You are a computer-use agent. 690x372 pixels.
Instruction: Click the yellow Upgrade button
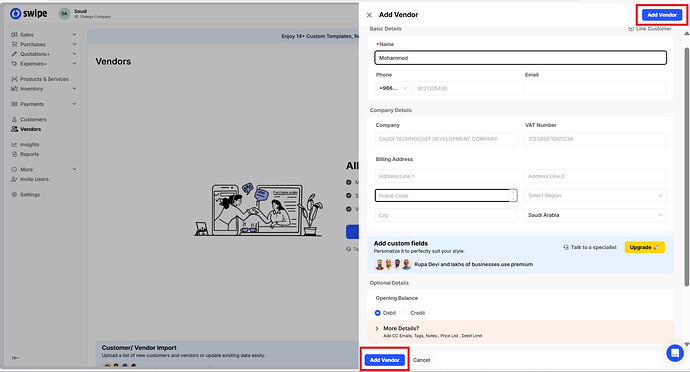pos(644,247)
